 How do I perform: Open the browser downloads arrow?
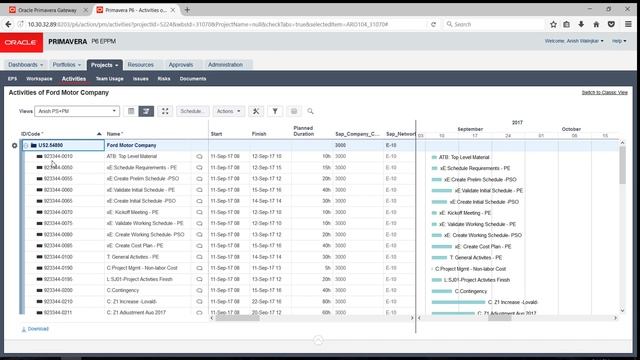click(581, 24)
